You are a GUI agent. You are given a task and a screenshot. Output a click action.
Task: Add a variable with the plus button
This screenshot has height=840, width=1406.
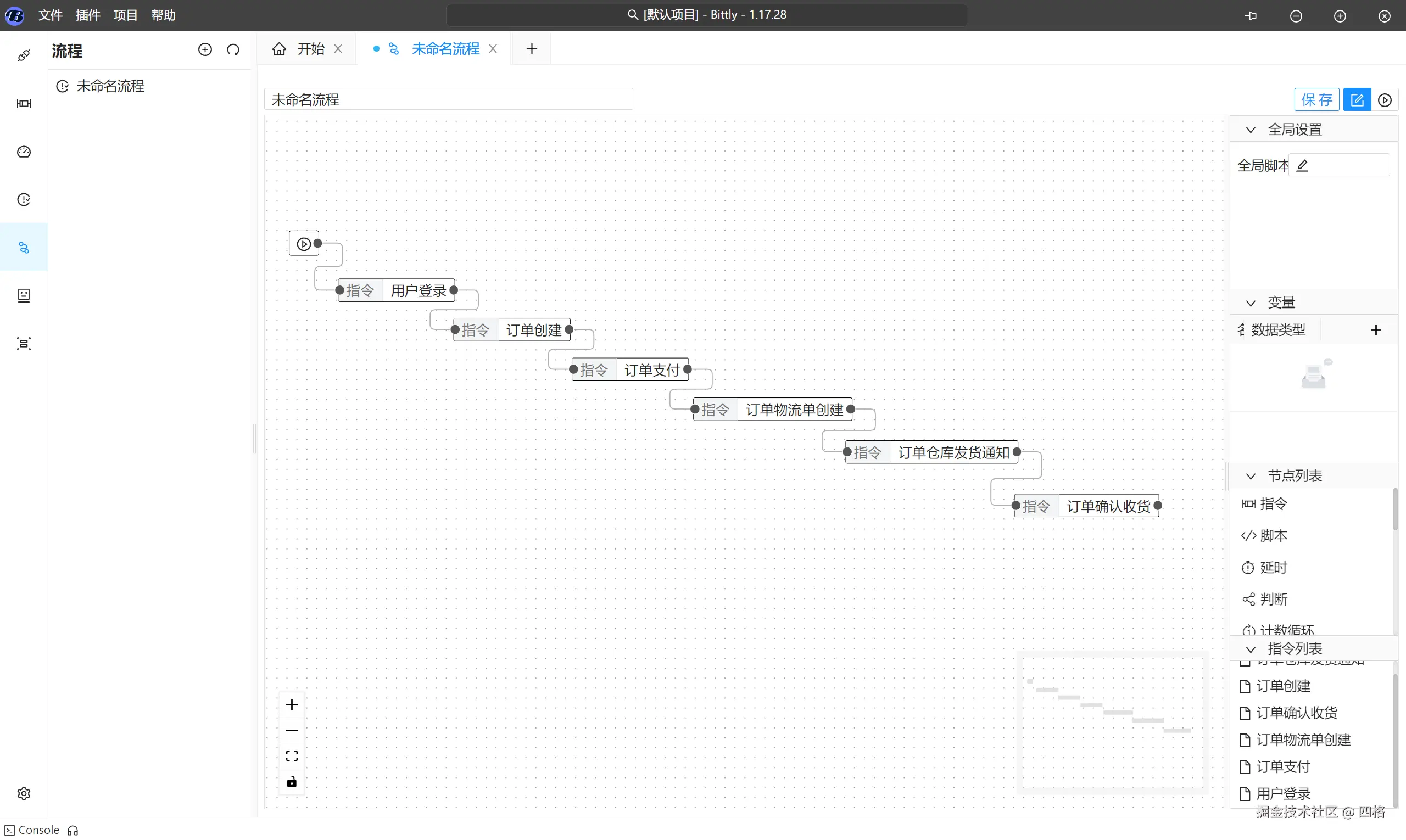pyautogui.click(x=1375, y=330)
